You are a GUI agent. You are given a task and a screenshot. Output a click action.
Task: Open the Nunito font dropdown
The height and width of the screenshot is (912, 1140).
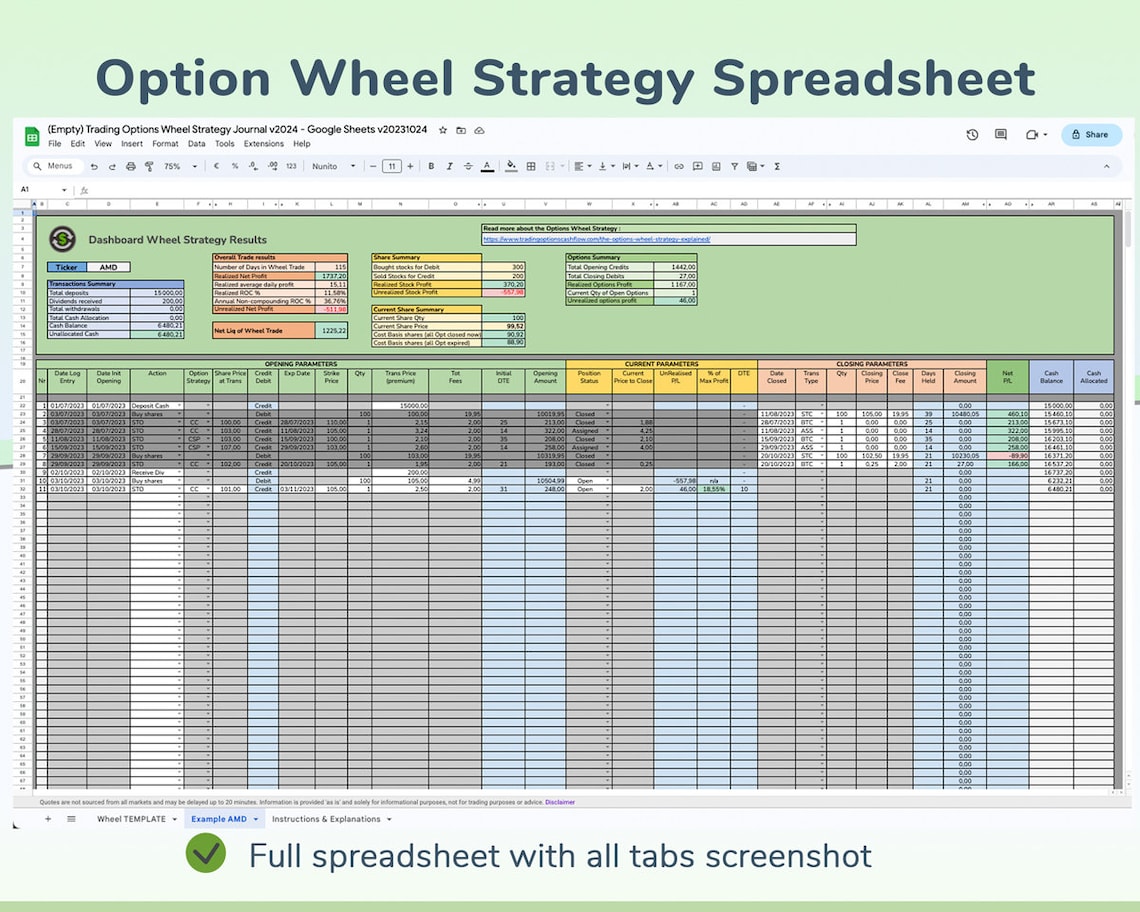point(330,167)
